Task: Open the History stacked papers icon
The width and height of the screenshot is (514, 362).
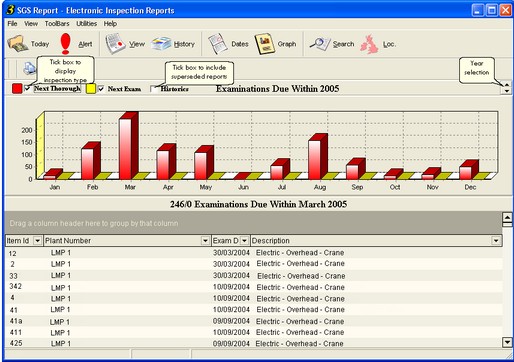Action: tap(161, 44)
